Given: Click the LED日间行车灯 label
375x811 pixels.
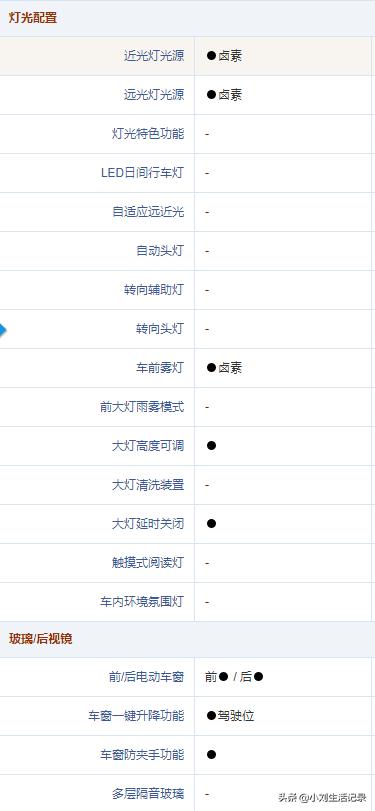Looking at the screenshot, I should click(x=142, y=173).
